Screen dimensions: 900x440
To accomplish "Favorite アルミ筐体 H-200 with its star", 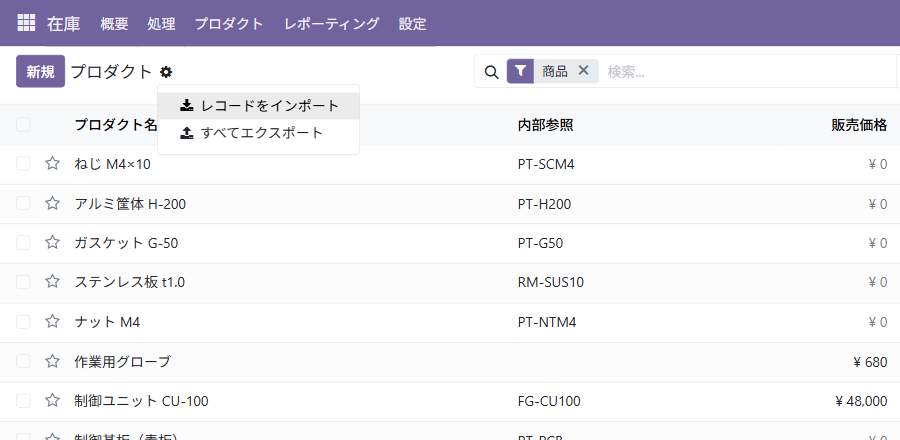I will 53,203.
